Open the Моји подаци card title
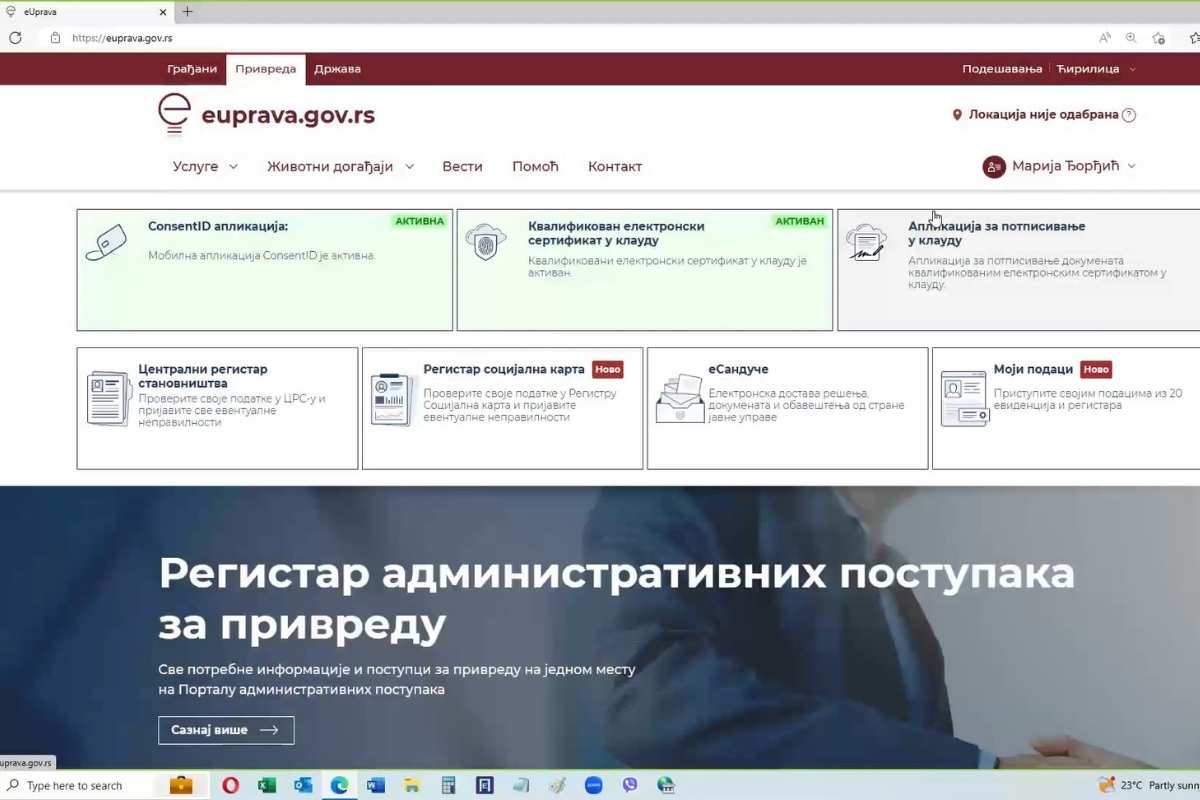Image resolution: width=1200 pixels, height=800 pixels. tap(1033, 369)
